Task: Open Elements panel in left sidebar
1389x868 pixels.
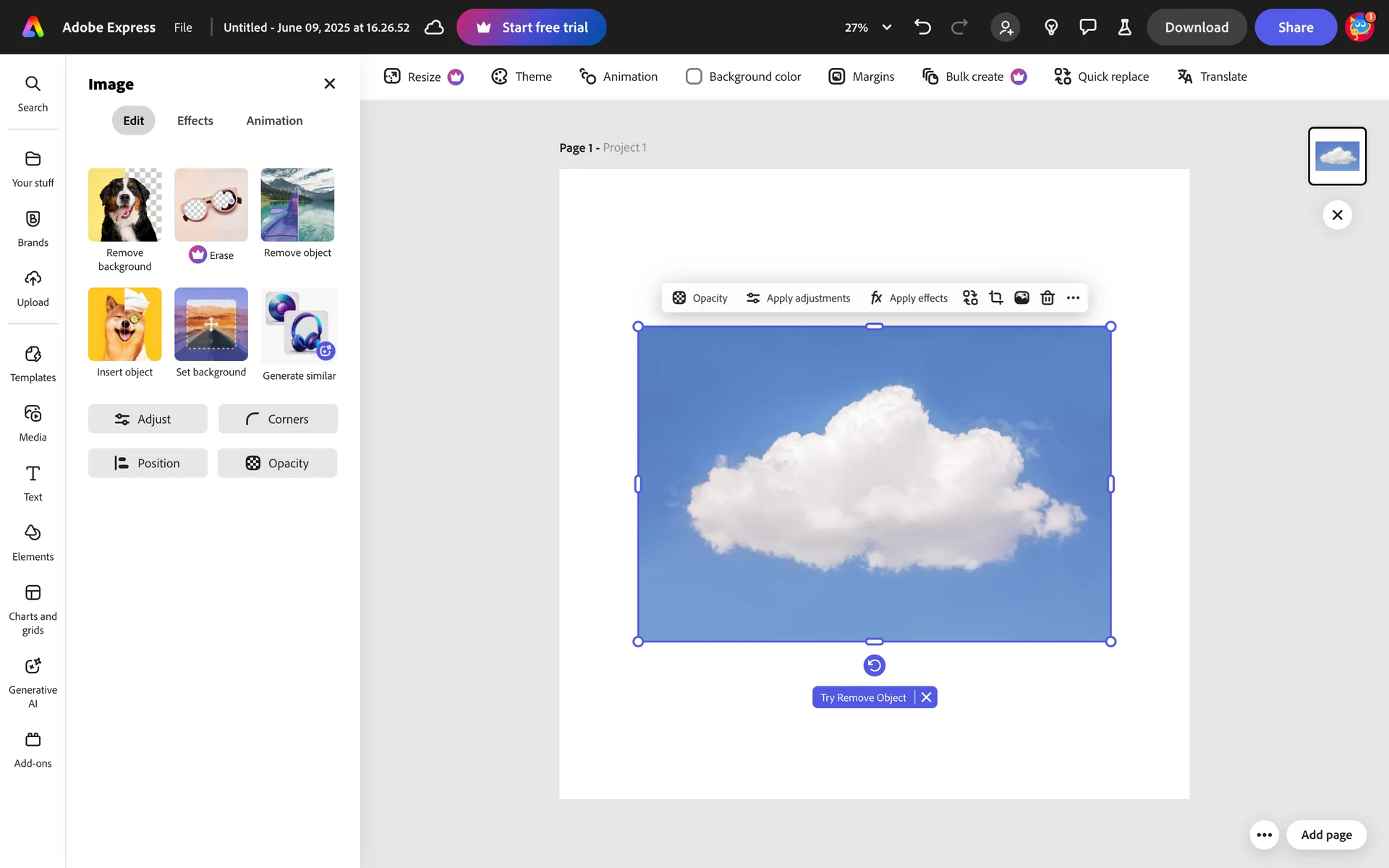Action: (x=33, y=542)
